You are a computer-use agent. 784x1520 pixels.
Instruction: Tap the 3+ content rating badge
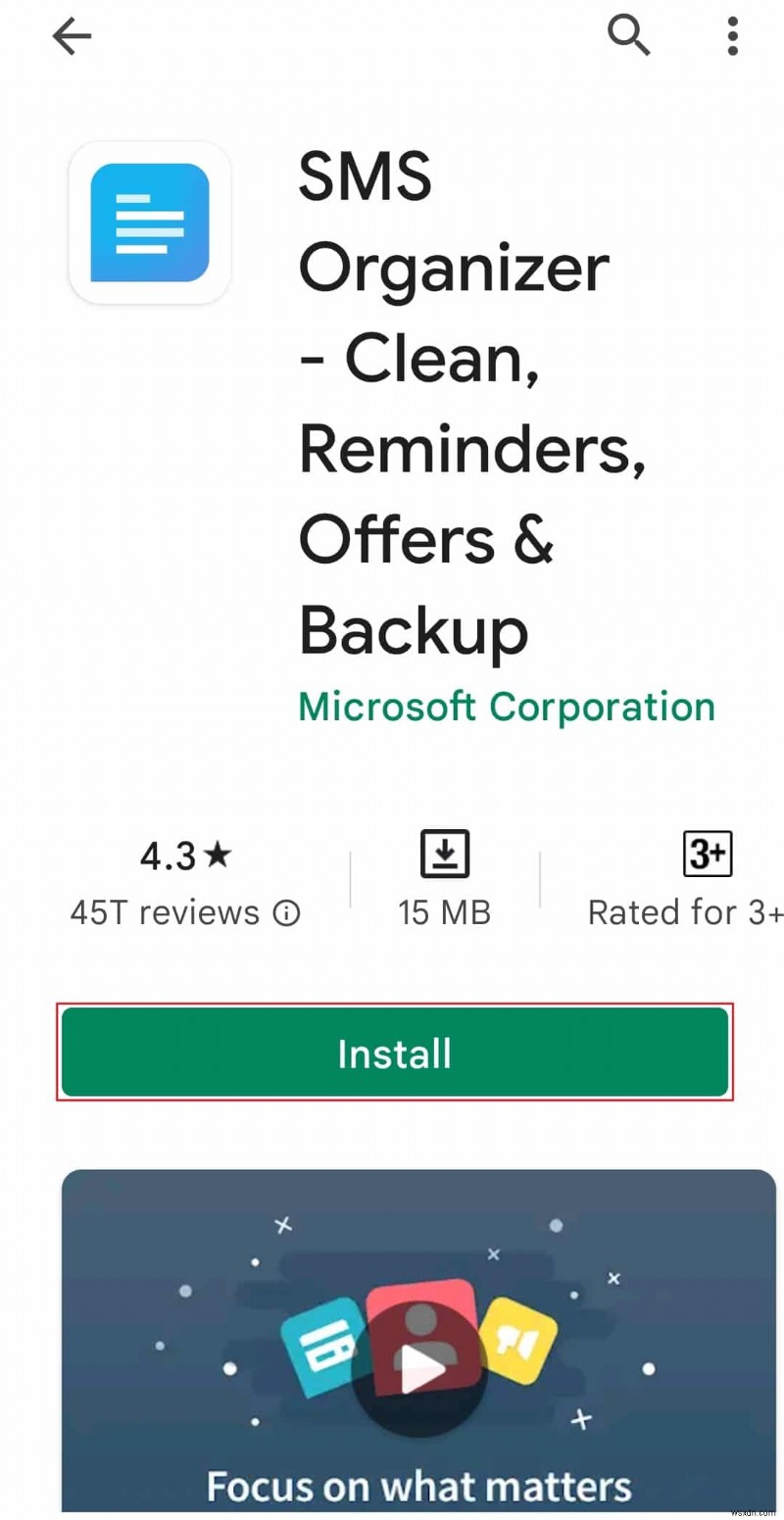707,854
